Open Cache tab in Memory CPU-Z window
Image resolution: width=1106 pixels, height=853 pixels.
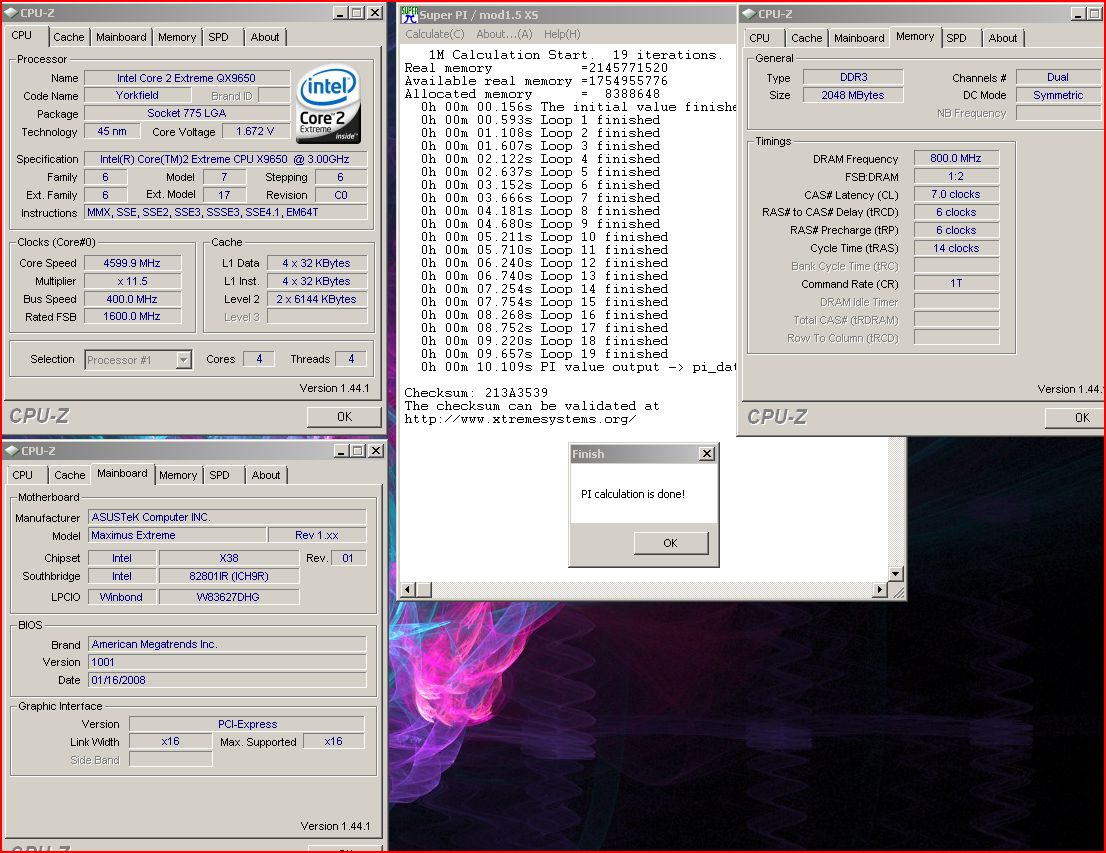[806, 38]
